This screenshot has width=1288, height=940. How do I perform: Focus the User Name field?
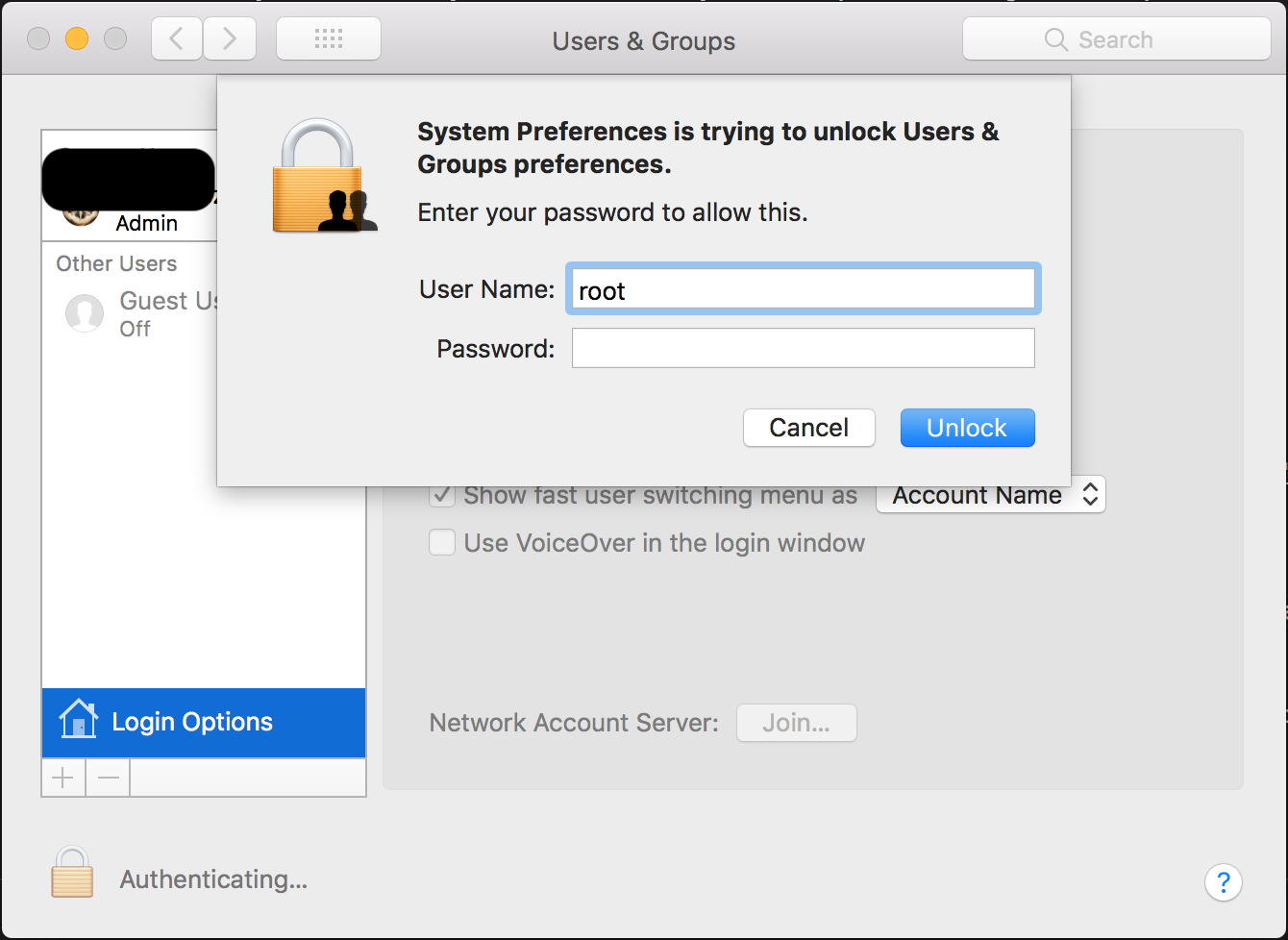click(803, 289)
